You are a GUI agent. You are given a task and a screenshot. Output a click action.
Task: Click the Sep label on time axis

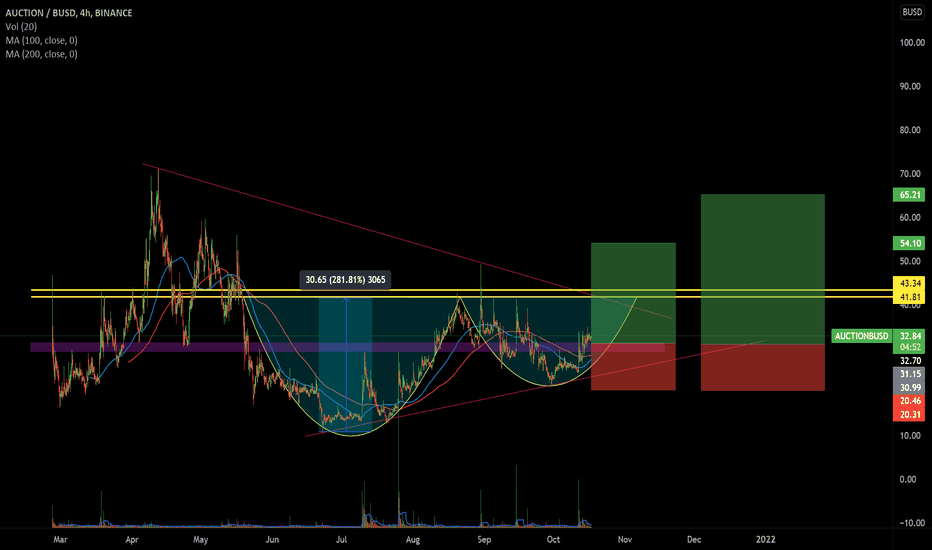tap(484, 540)
